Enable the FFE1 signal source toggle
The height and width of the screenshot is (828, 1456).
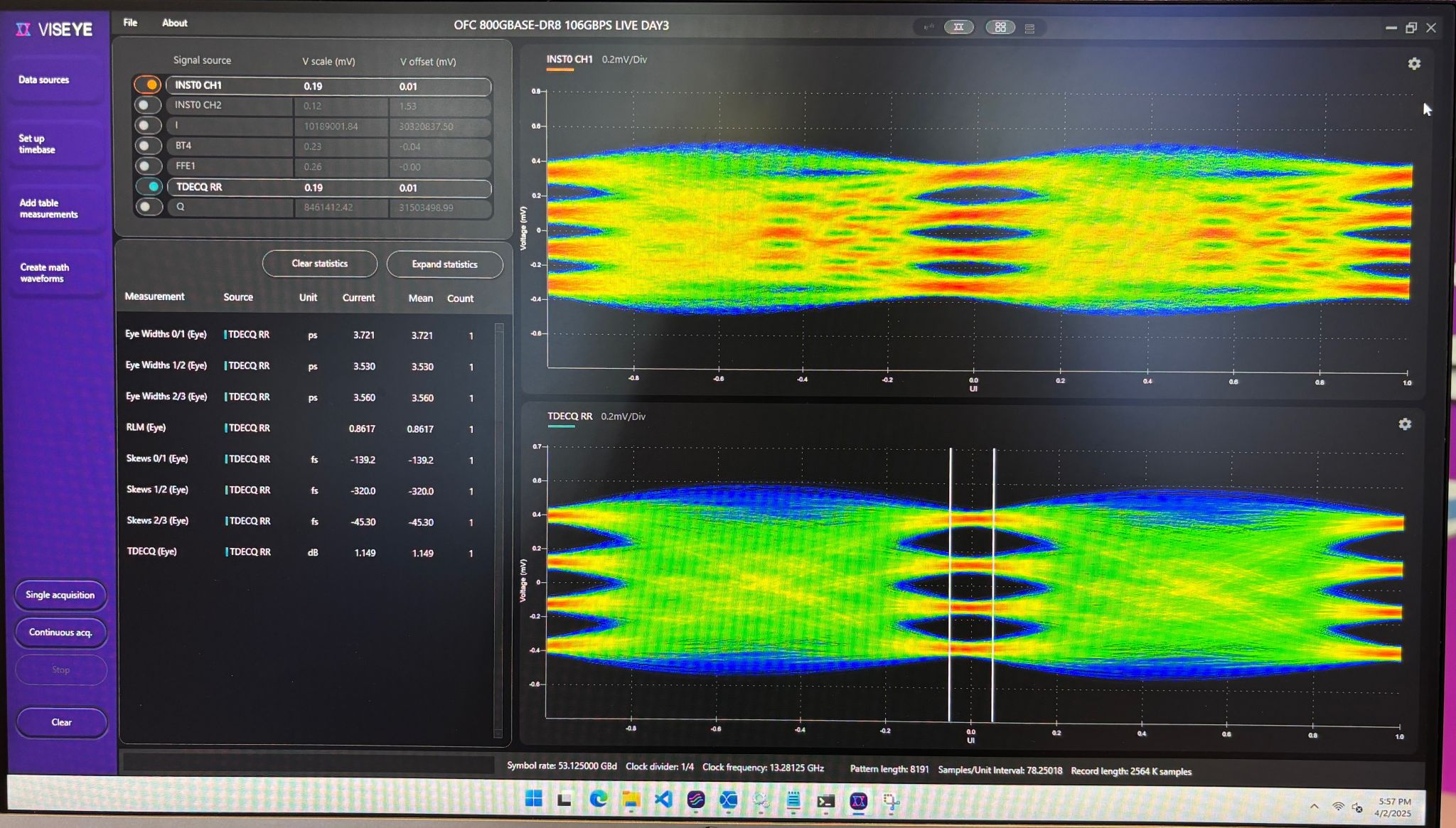[x=148, y=166]
